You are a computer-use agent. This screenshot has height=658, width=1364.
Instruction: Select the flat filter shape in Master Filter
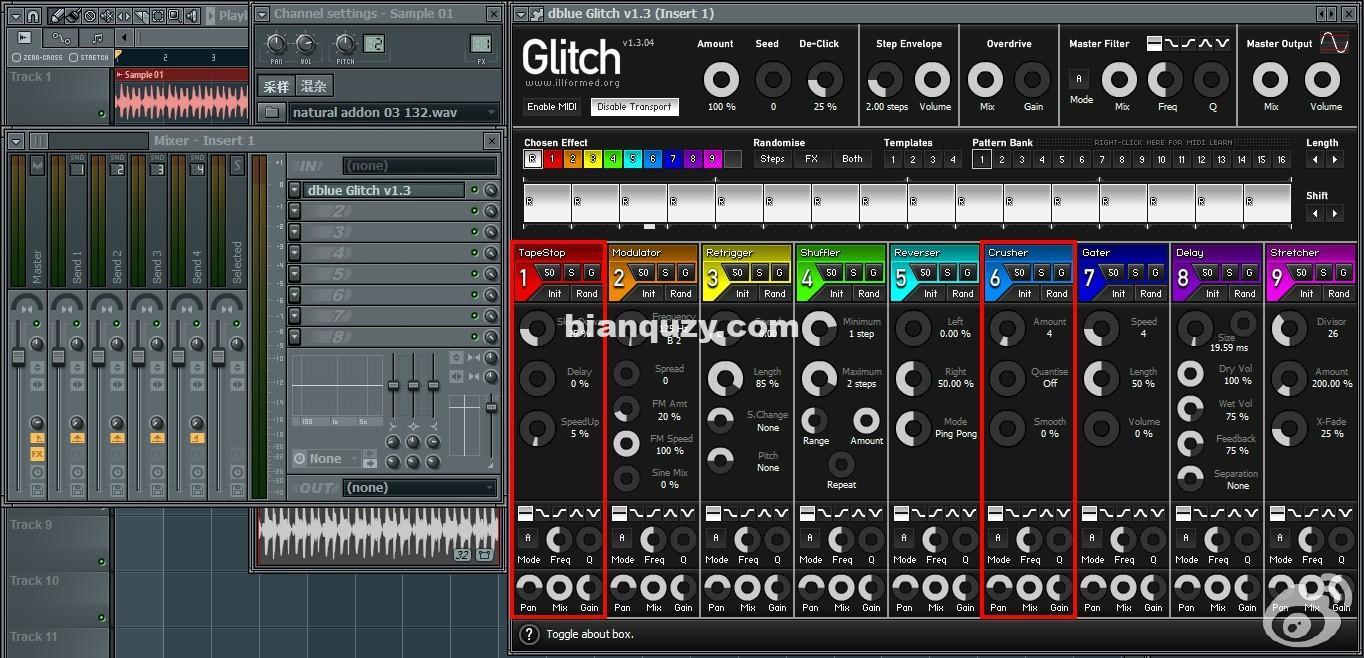point(1155,43)
